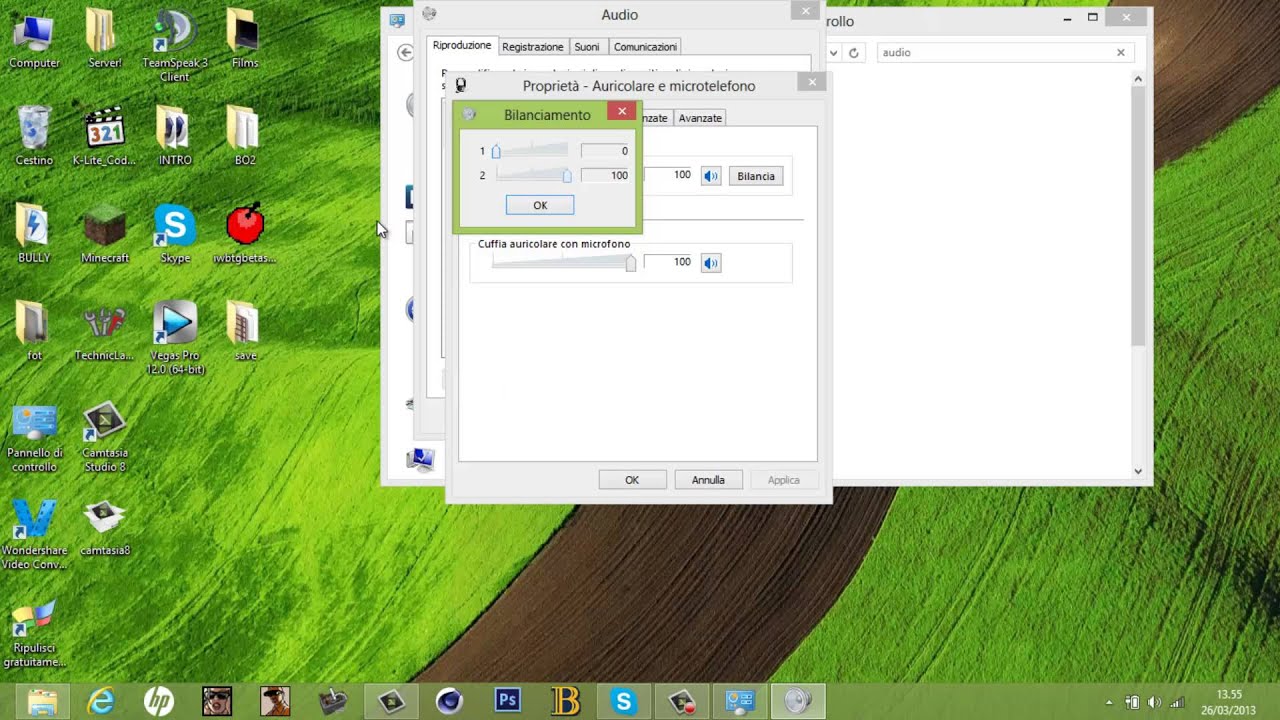Open the iwbtgbetas apple icon

[x=244, y=234]
